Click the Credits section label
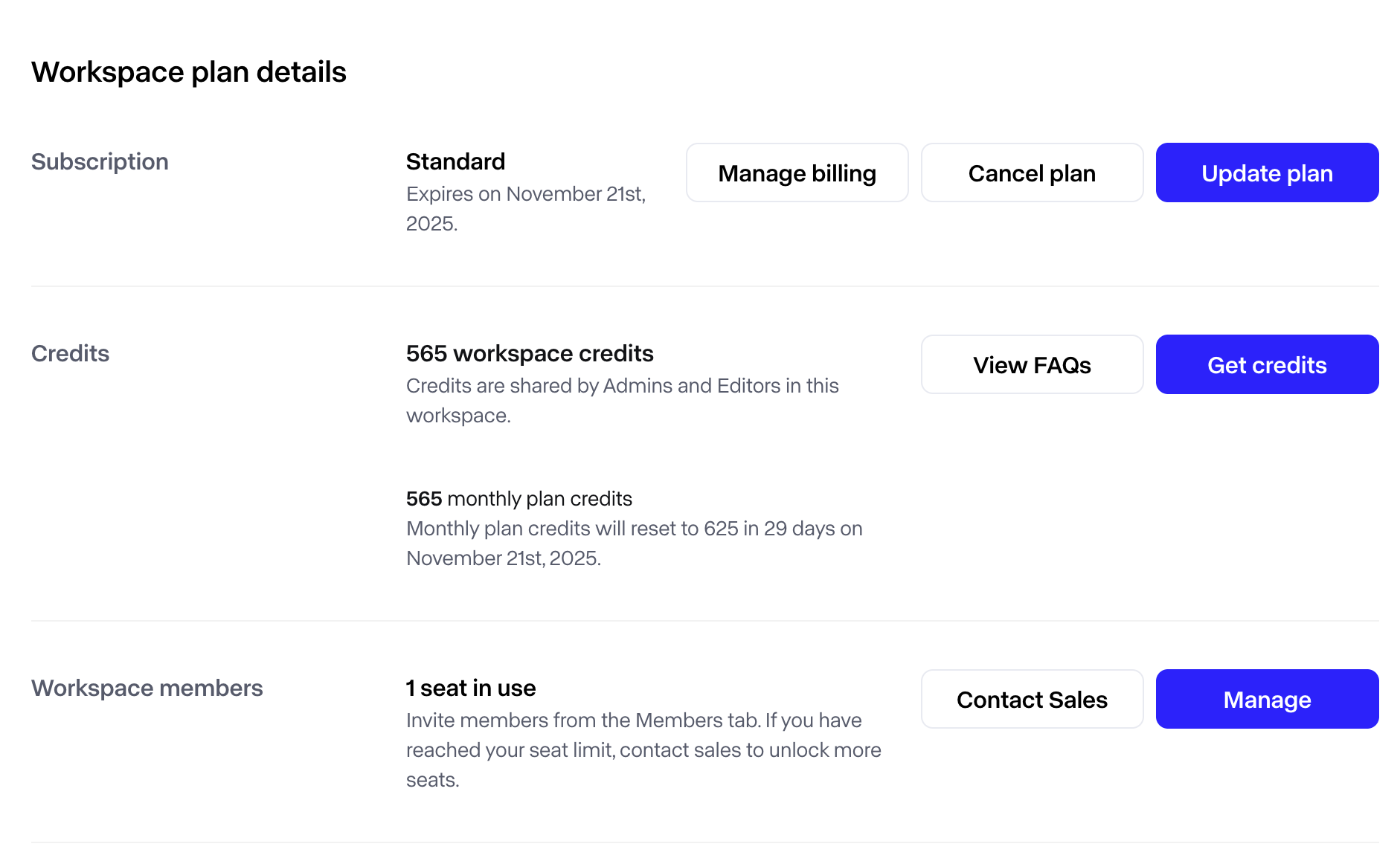 (70, 353)
